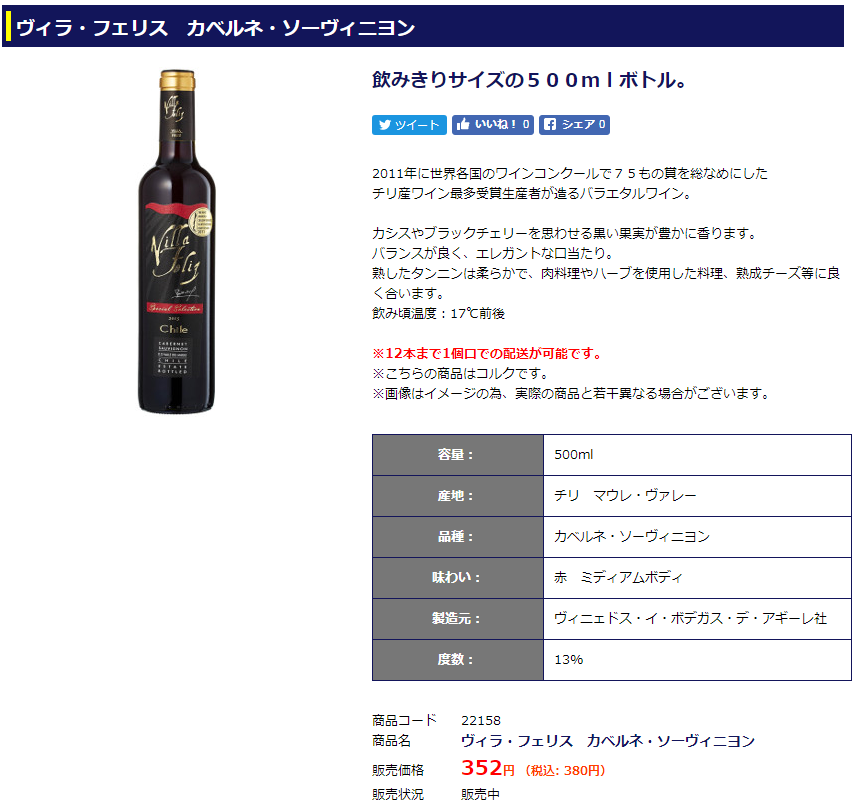
Task: Click the 500ml capacity value cell
Action: (x=697, y=455)
